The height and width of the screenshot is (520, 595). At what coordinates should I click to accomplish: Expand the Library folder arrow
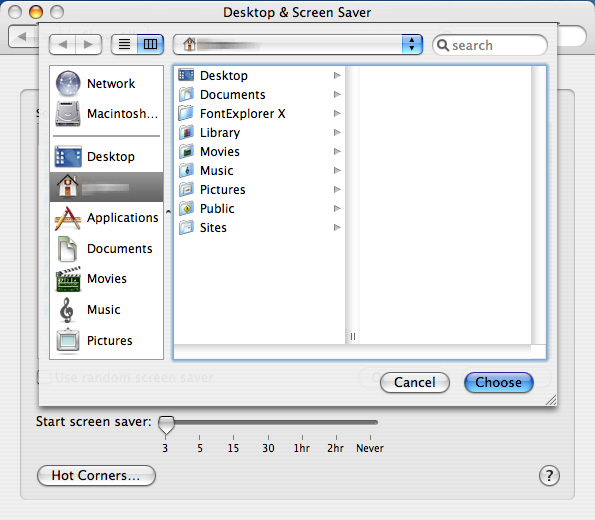coord(337,132)
